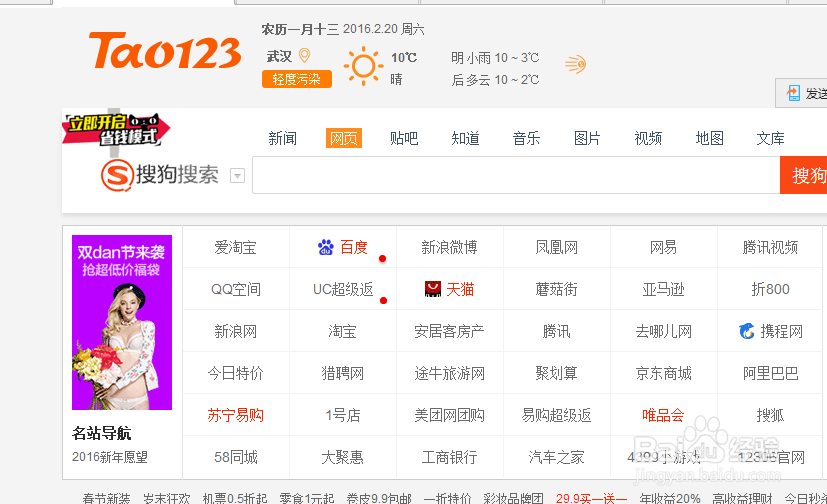Click the Wuhan location pin icon
The height and width of the screenshot is (504, 827).
click(x=304, y=55)
